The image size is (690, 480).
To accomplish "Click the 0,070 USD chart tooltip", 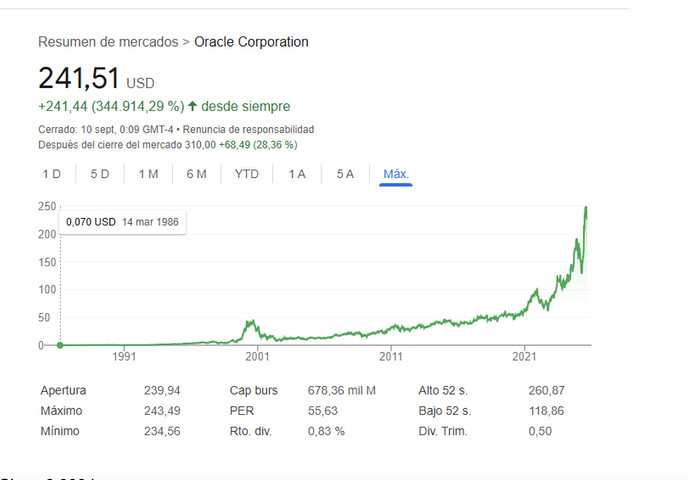I will point(122,222).
